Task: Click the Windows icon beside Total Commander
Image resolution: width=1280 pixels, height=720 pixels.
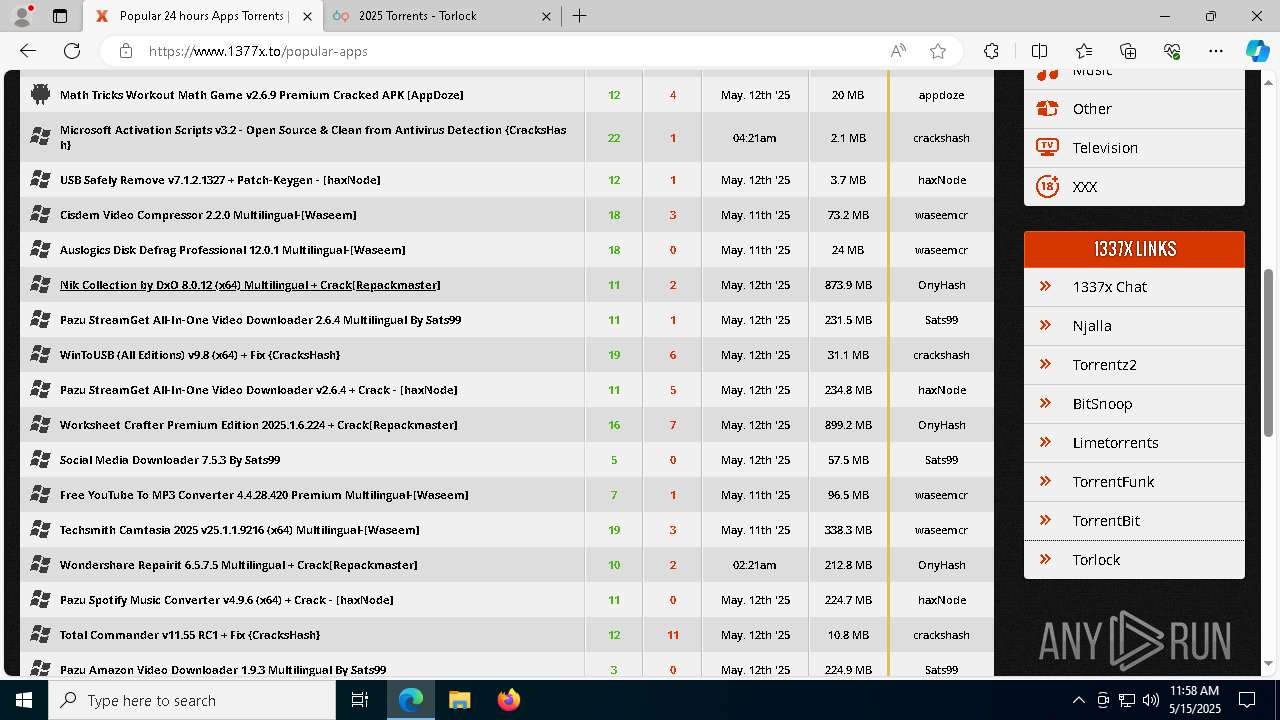Action: point(40,634)
